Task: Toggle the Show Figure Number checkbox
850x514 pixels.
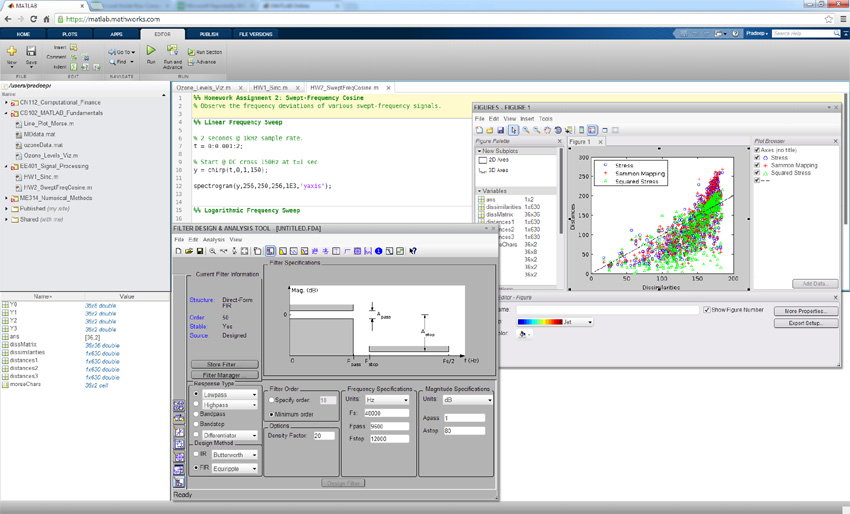Action: (x=707, y=310)
